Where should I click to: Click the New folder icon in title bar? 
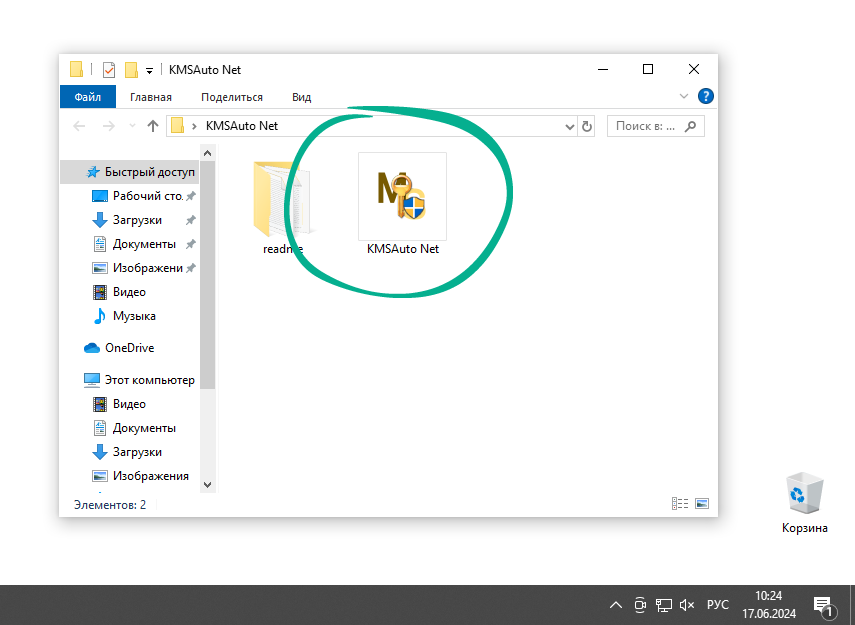point(131,70)
